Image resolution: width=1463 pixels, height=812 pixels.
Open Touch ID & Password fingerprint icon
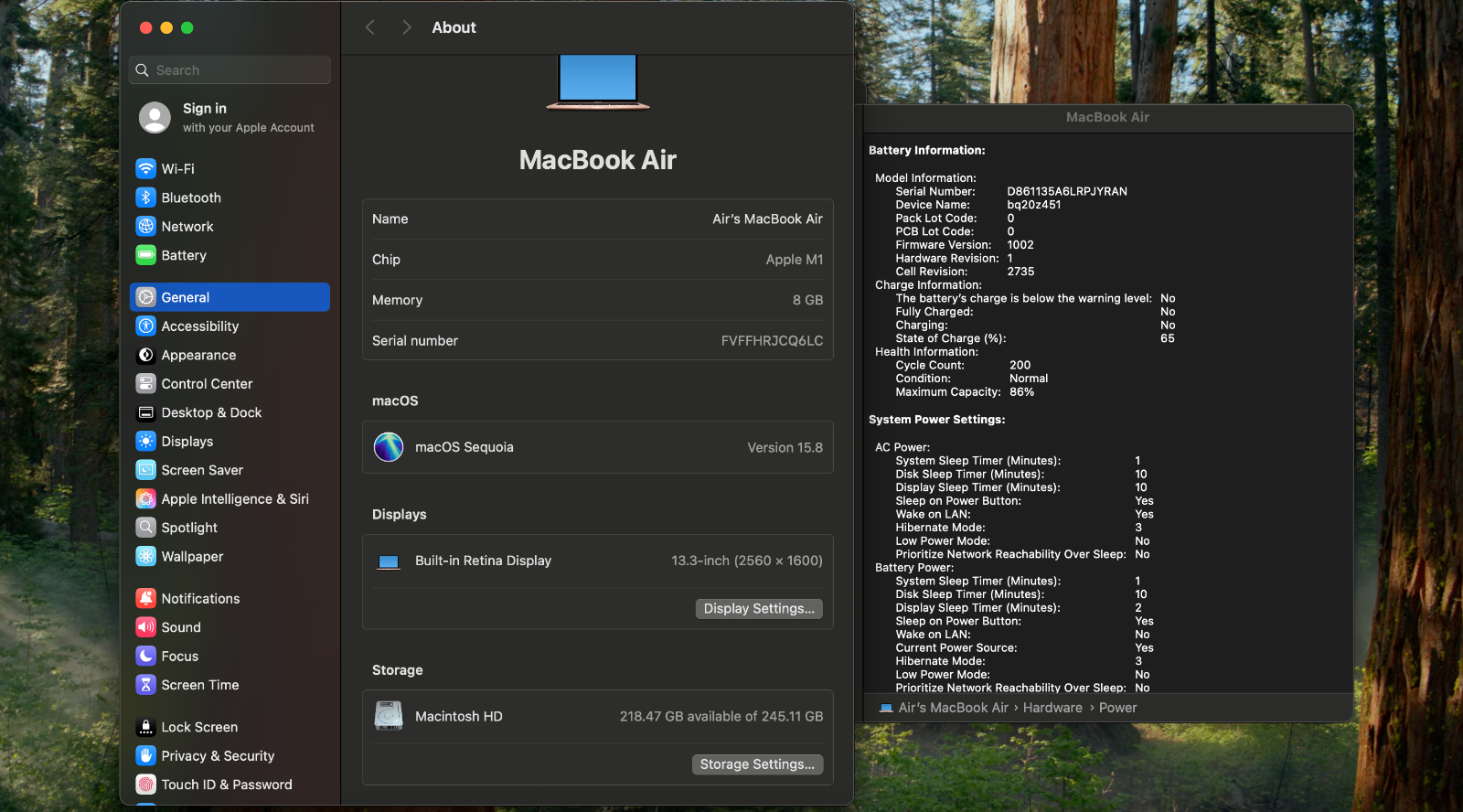tap(146, 785)
